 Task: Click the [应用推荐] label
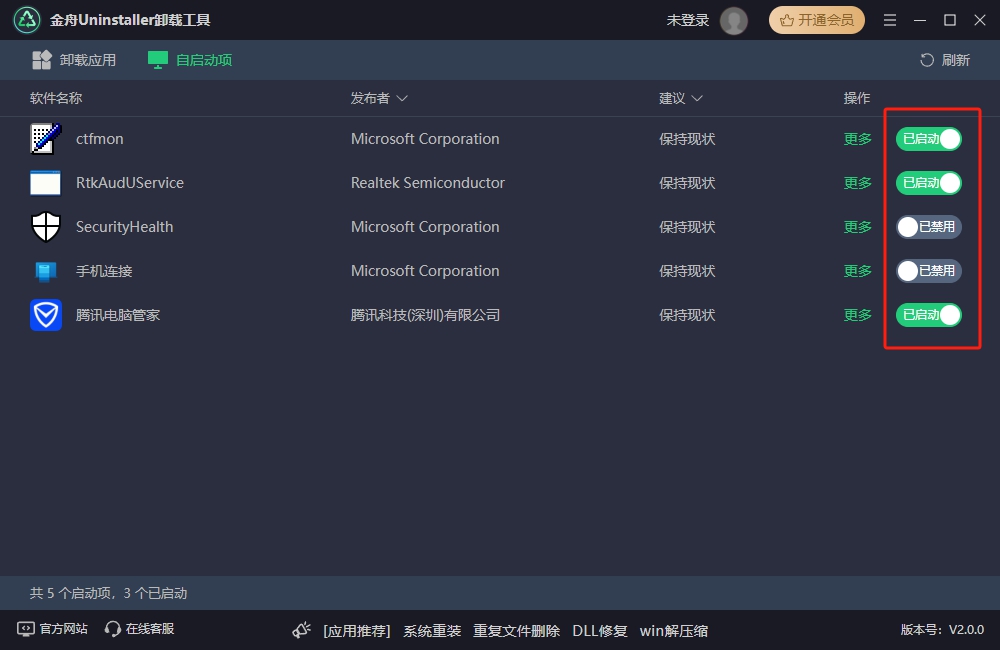(357, 631)
